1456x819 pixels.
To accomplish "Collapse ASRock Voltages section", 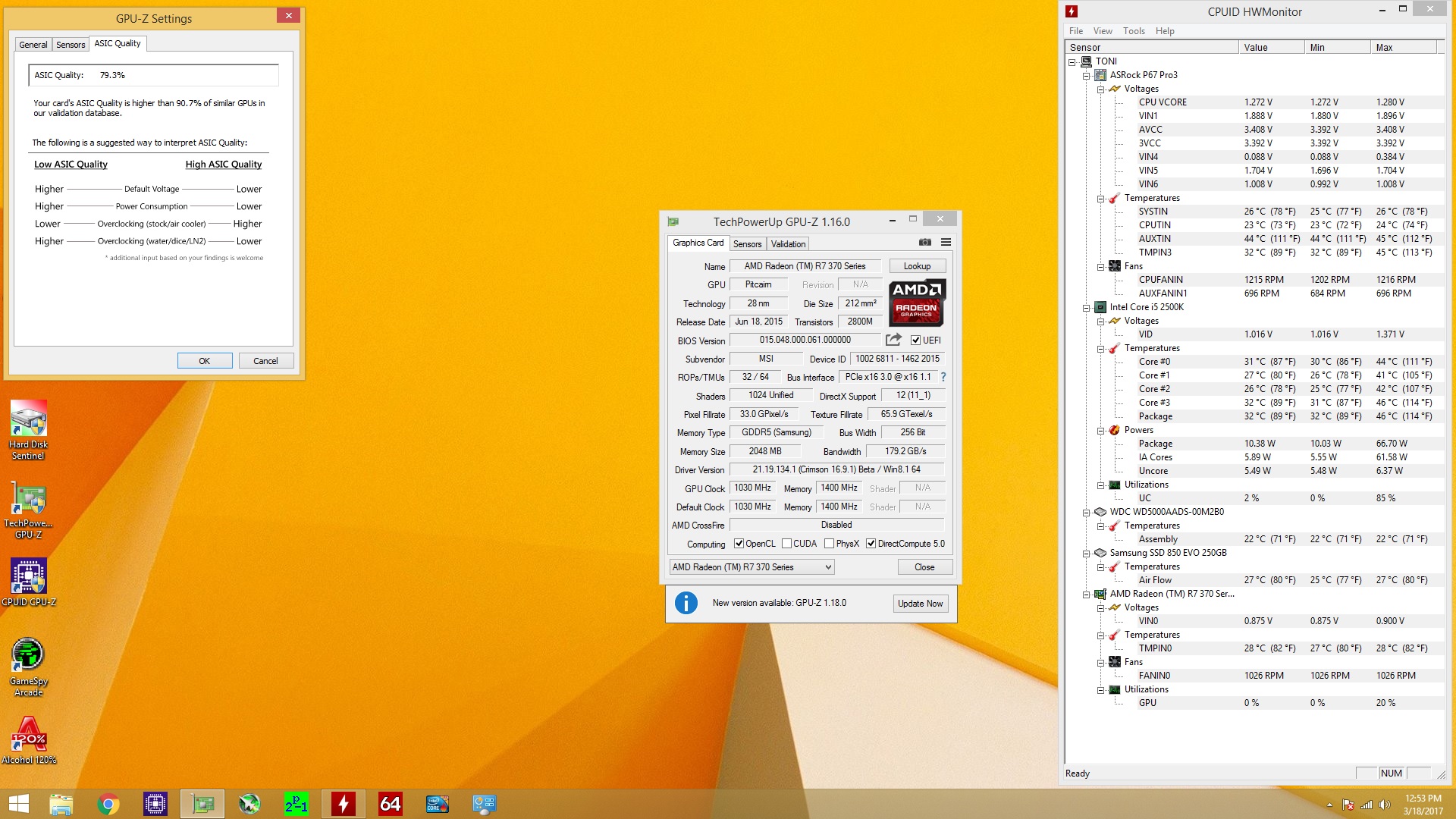I will pyautogui.click(x=1100, y=89).
